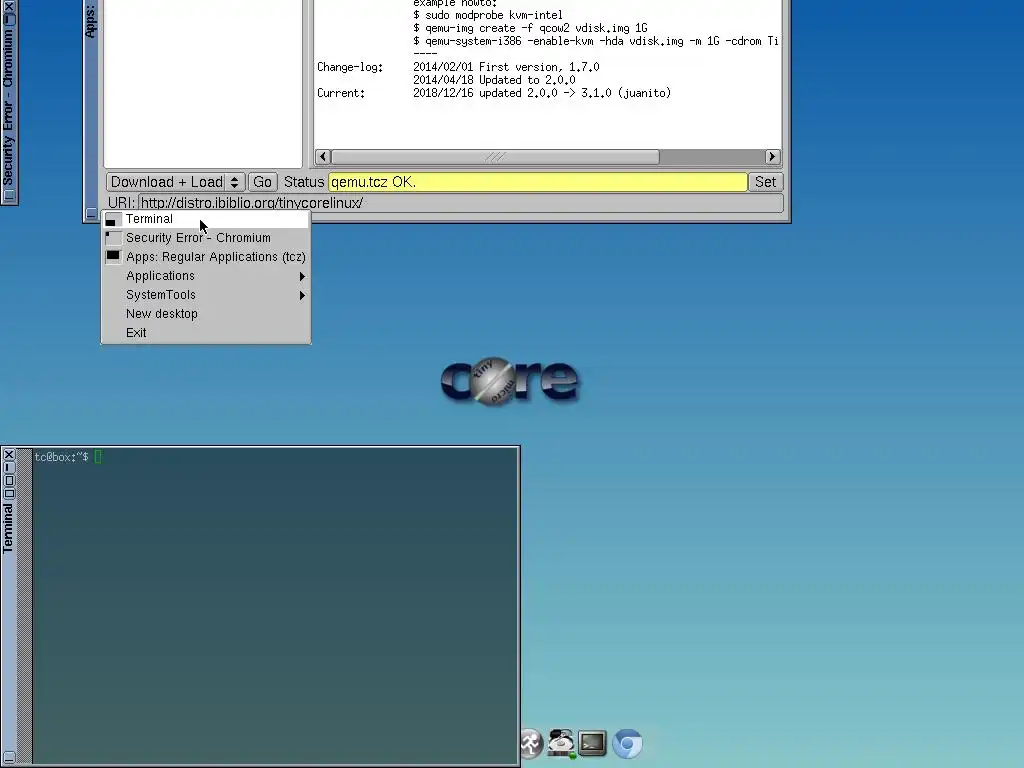Image resolution: width=1024 pixels, height=768 pixels.
Task: Expand the Applications submenu
Action: pyautogui.click(x=206, y=276)
